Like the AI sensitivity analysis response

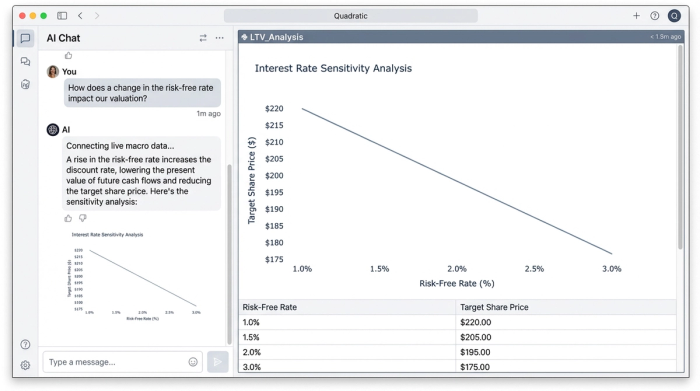click(68, 218)
